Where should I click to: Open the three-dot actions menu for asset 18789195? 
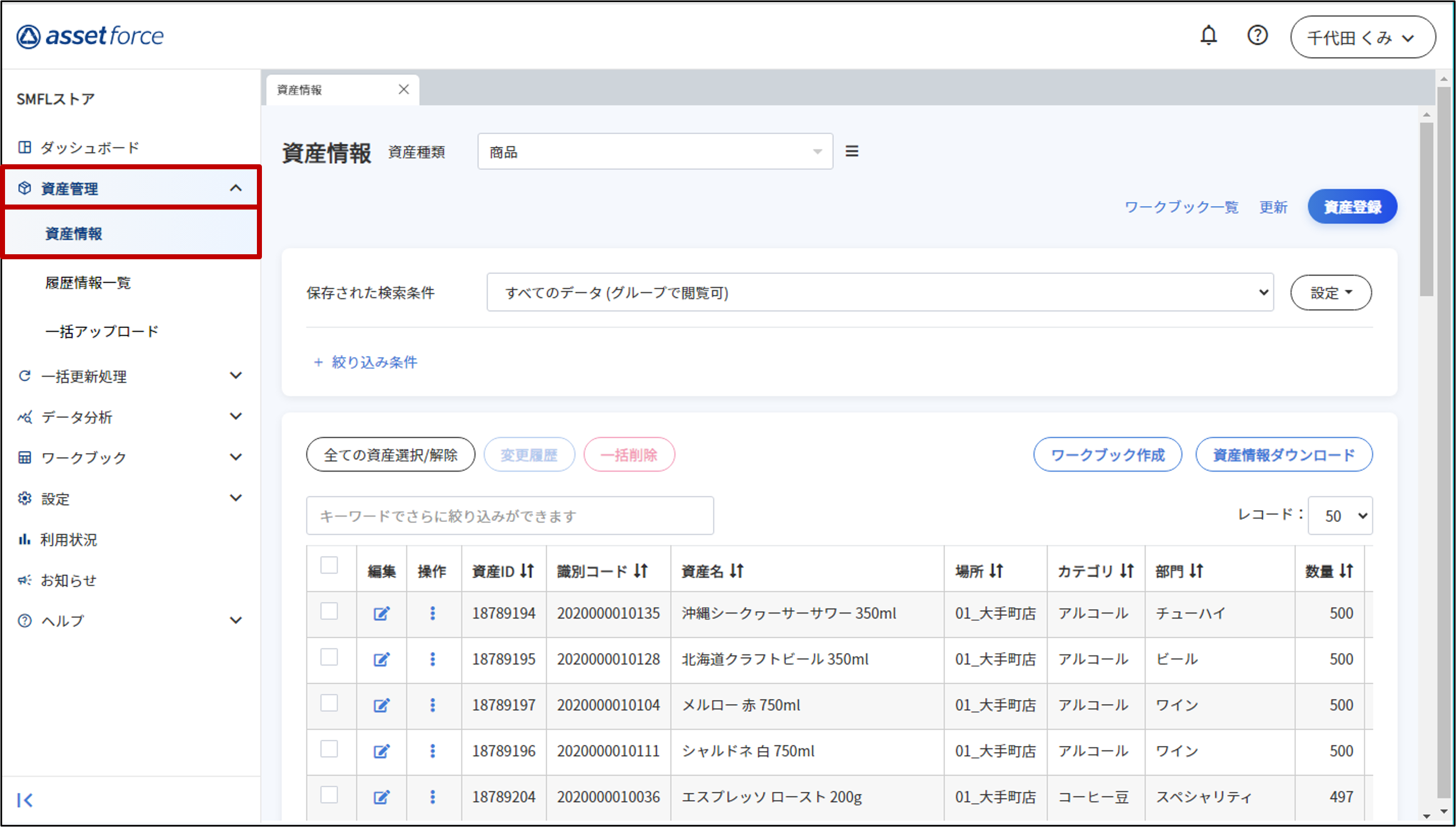pos(432,659)
